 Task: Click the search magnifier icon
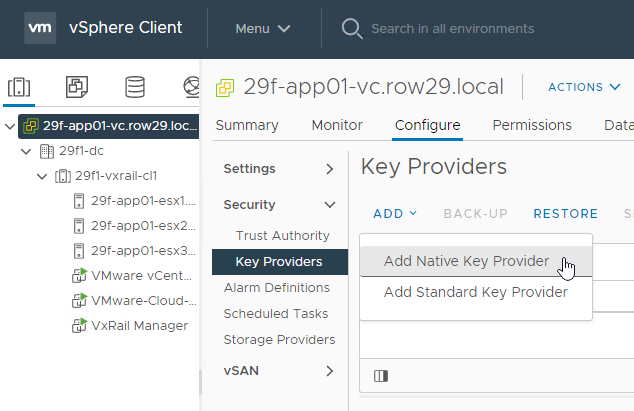pyautogui.click(x=352, y=29)
